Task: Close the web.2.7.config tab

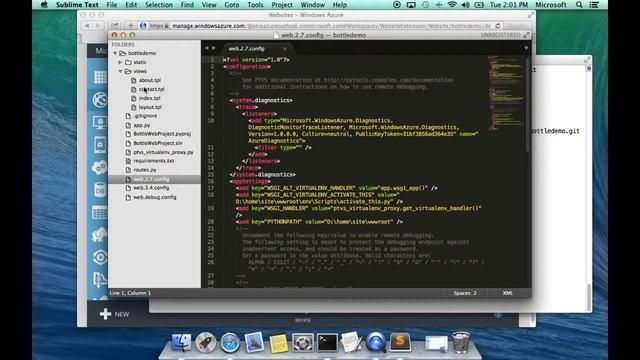Action: [x=284, y=49]
